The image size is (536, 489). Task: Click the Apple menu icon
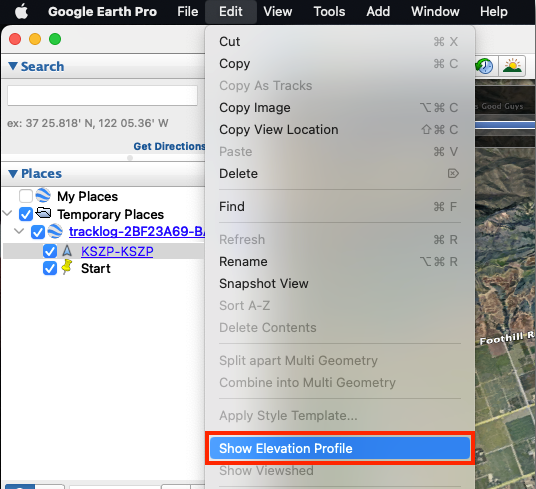point(21,12)
